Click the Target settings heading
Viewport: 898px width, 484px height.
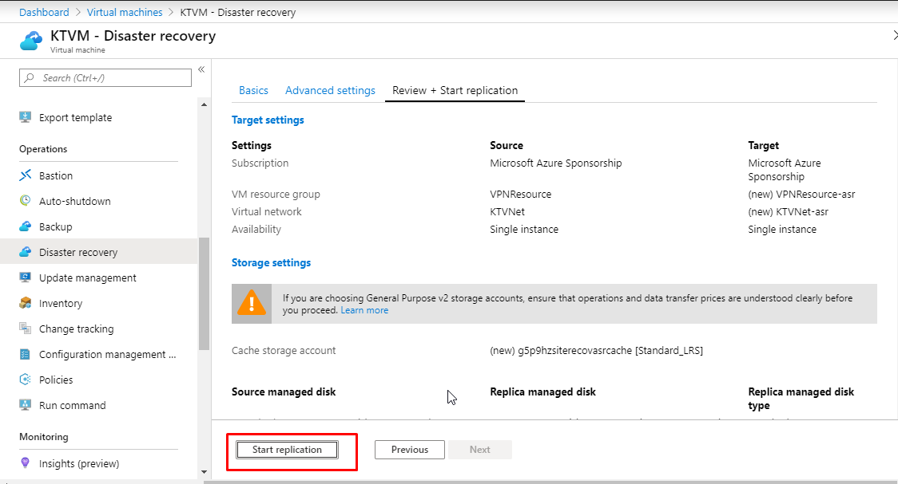pos(267,120)
